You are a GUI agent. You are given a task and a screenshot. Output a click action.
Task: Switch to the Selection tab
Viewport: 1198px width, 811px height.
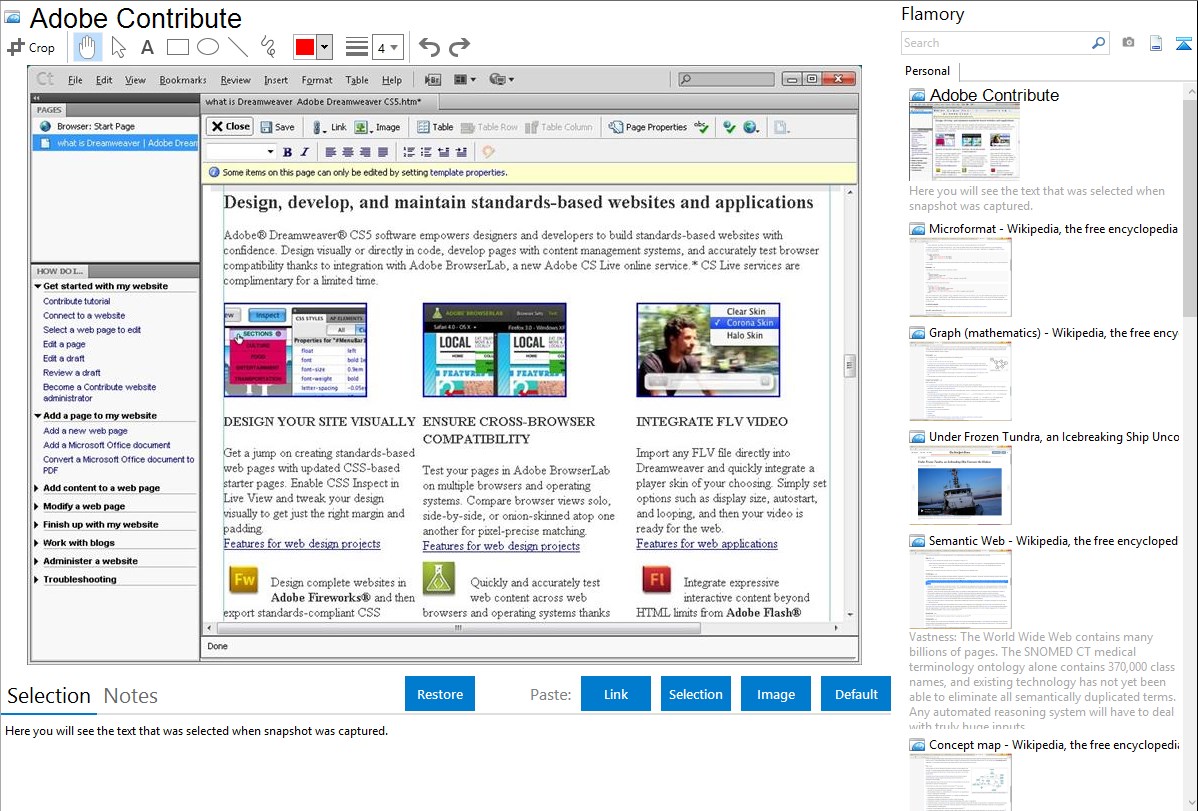click(49, 696)
